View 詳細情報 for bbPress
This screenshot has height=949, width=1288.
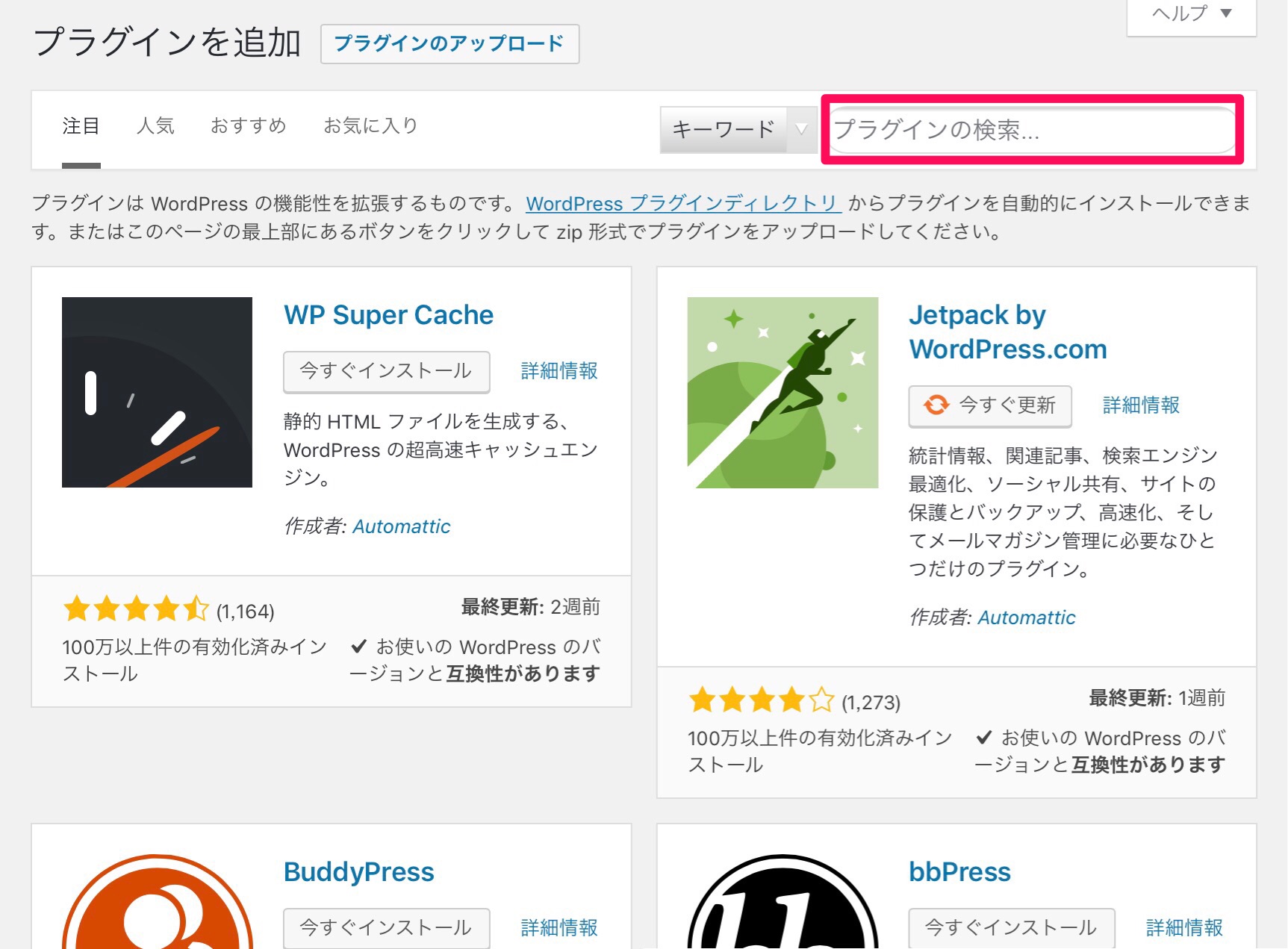(x=1184, y=928)
